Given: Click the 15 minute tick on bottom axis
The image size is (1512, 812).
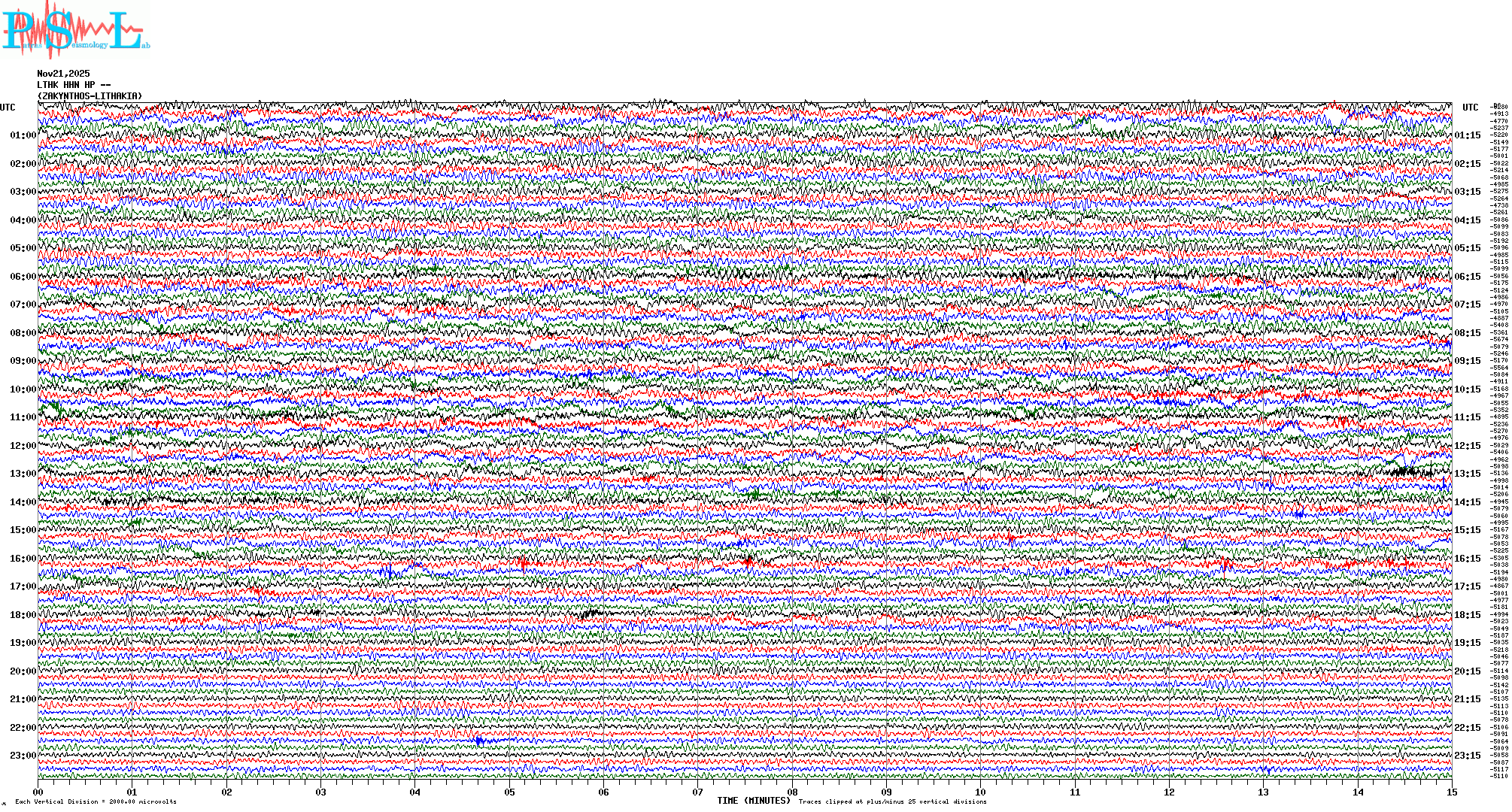Looking at the screenshot, I should coord(1451,792).
